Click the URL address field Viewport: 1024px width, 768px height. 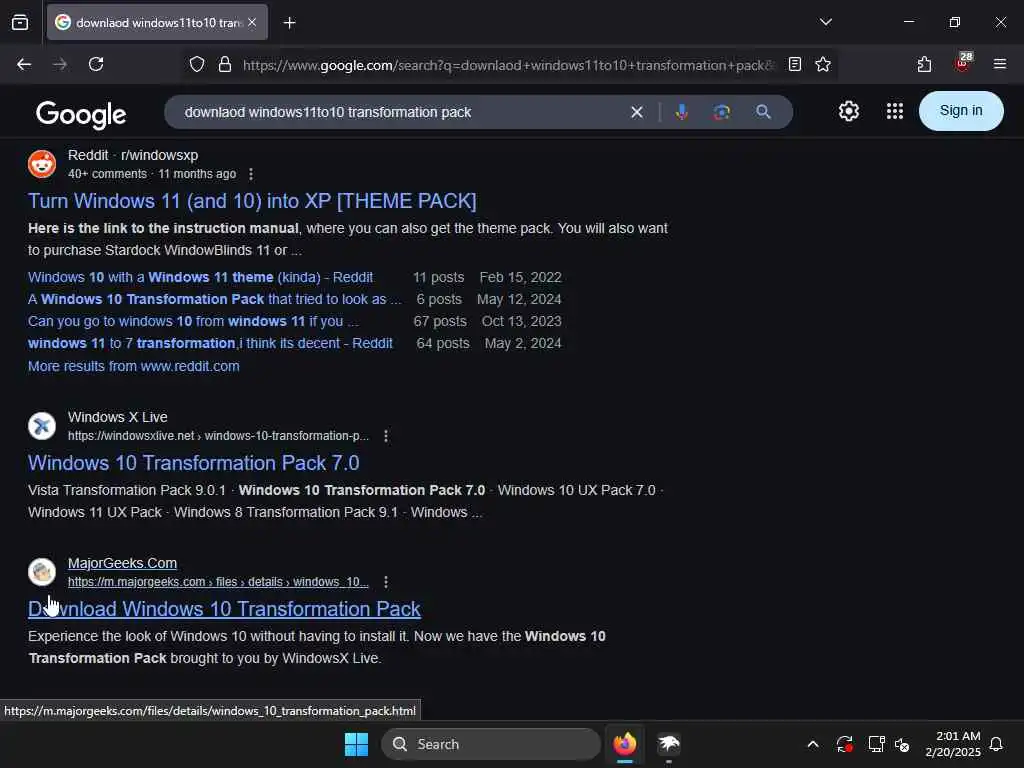tap(509, 65)
